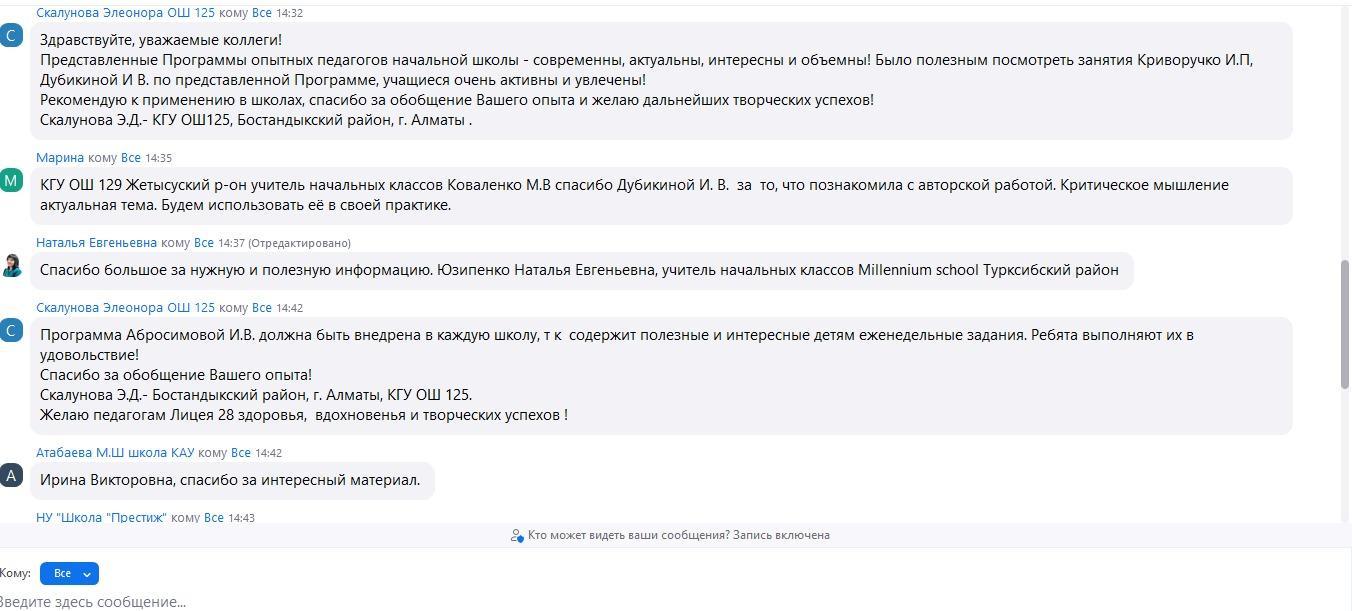
Task: Click the chat's vertical scrollbar thumb
Action: point(1345,325)
